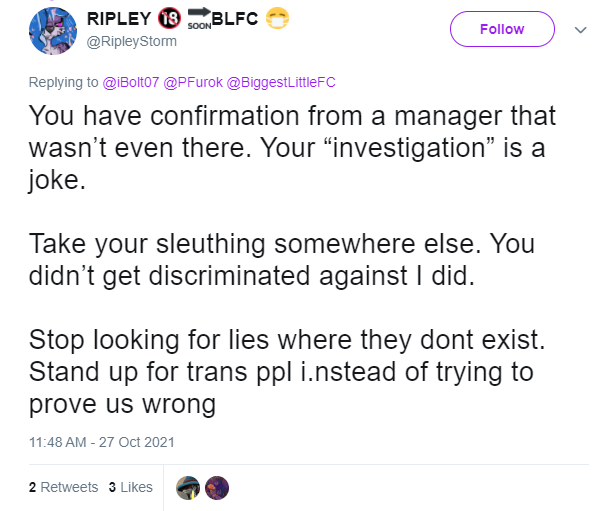Click the 'You have confirmation from a manager' text

(x=292, y=147)
